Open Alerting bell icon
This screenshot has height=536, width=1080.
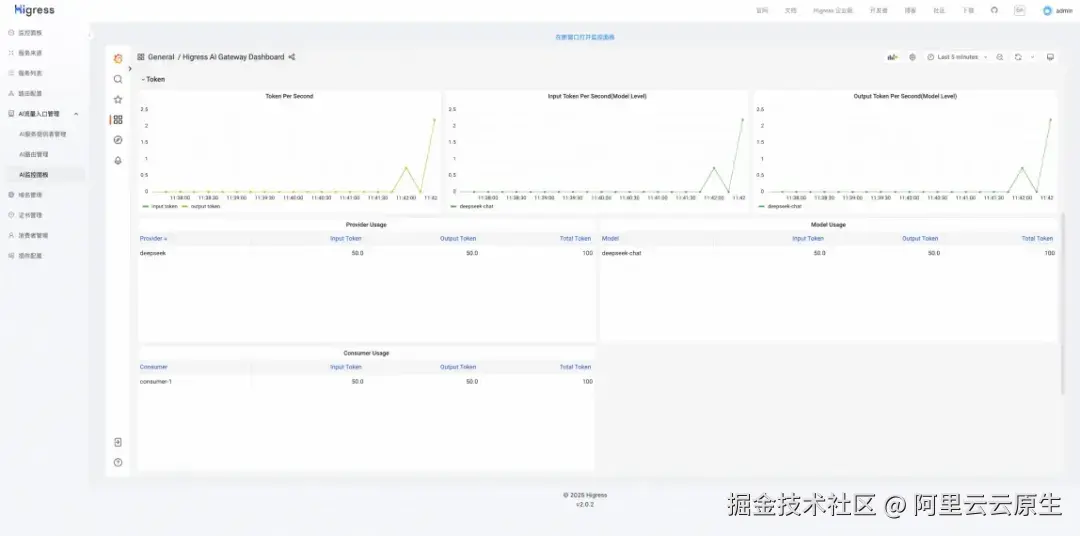tap(118, 161)
